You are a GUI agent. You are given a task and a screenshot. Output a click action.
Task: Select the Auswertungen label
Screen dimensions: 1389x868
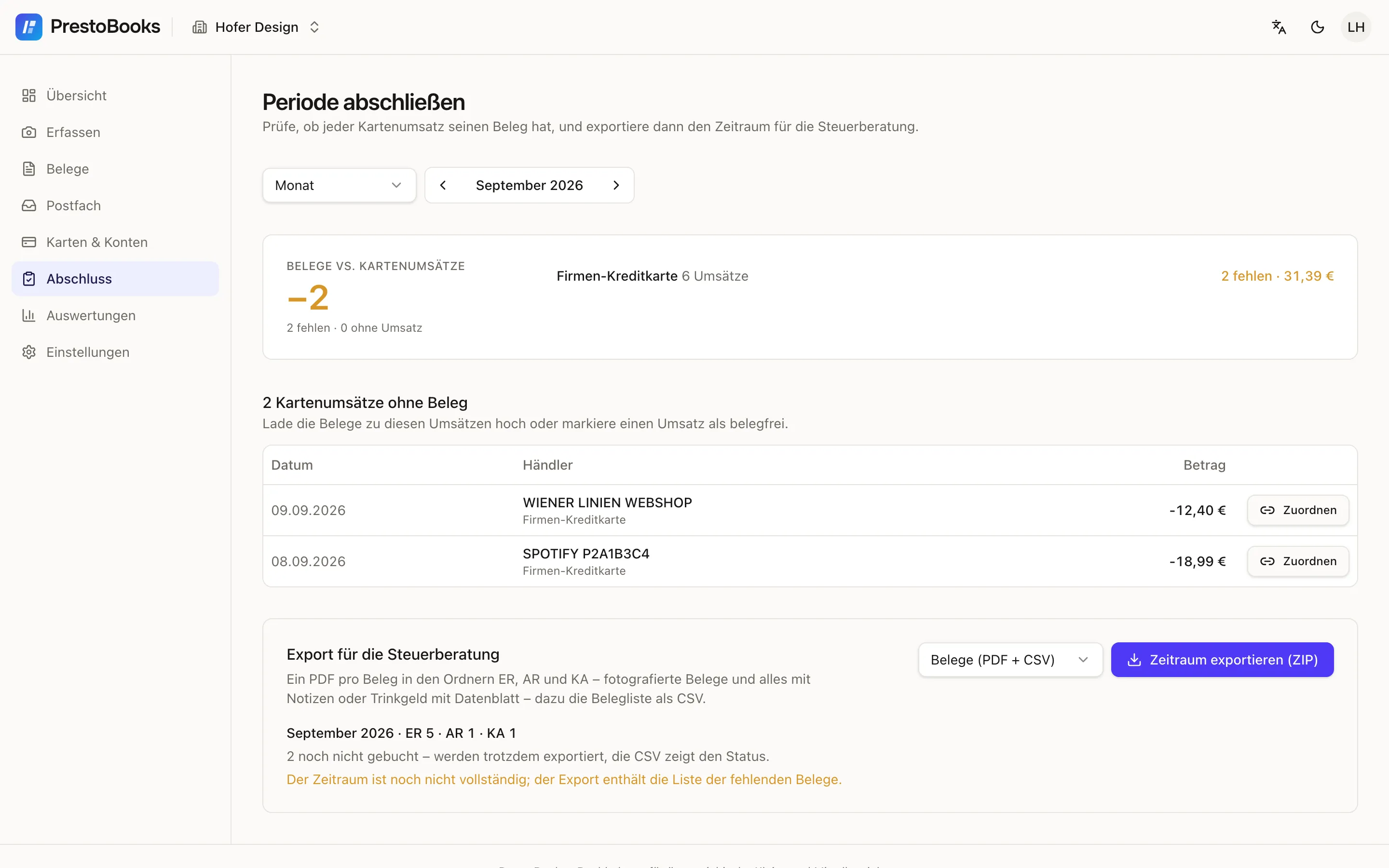pos(91,315)
